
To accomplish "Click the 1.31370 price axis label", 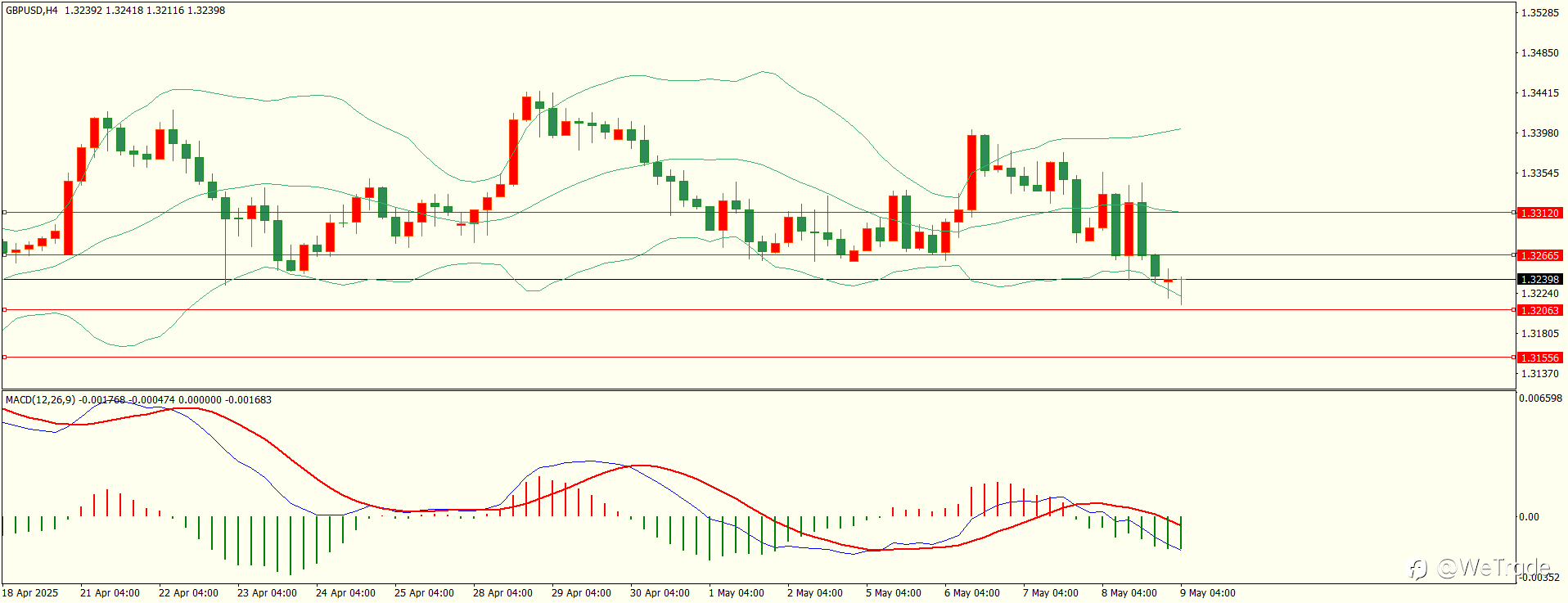I will click(x=1539, y=373).
